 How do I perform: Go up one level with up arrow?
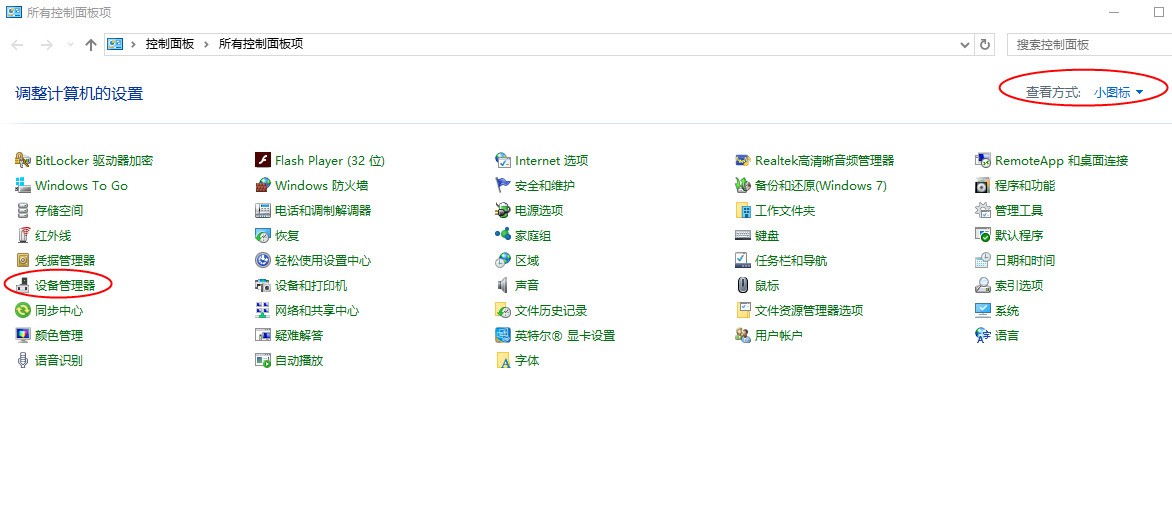pyautogui.click(x=90, y=45)
